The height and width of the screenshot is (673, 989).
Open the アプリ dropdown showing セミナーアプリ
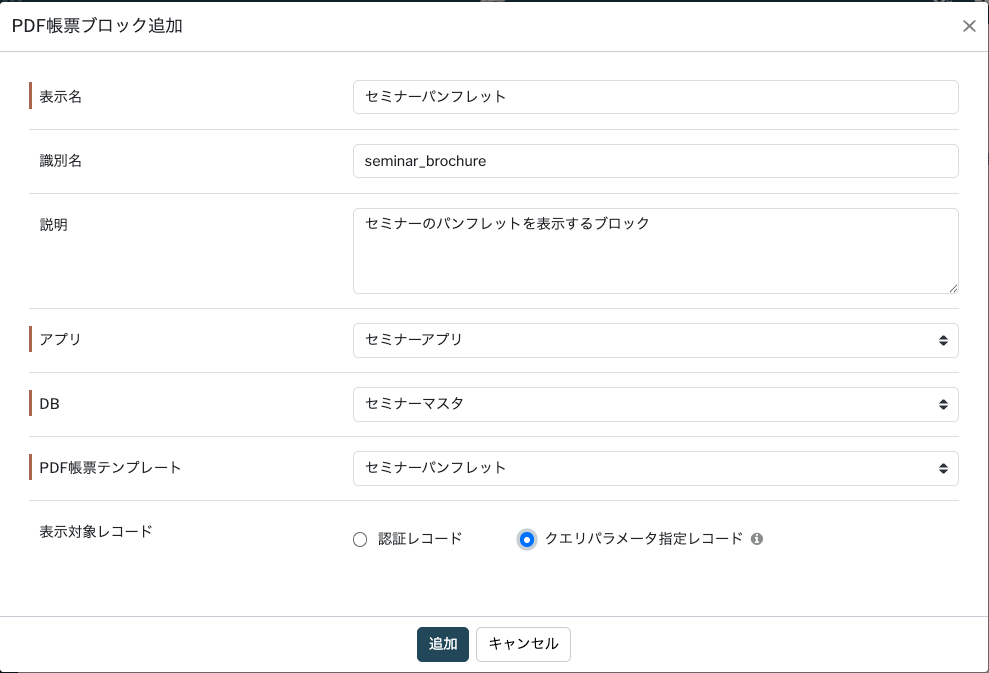pos(655,340)
